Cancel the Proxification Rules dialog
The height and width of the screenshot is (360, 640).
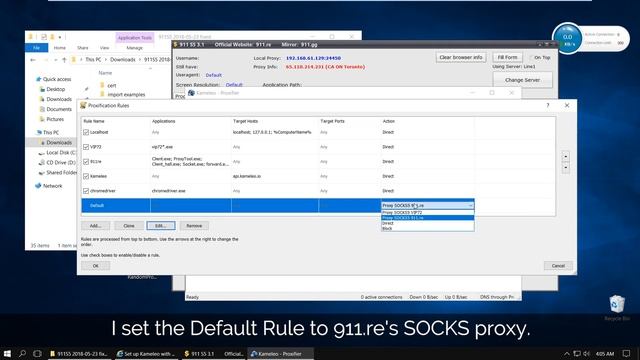pyautogui.click(x=558, y=266)
